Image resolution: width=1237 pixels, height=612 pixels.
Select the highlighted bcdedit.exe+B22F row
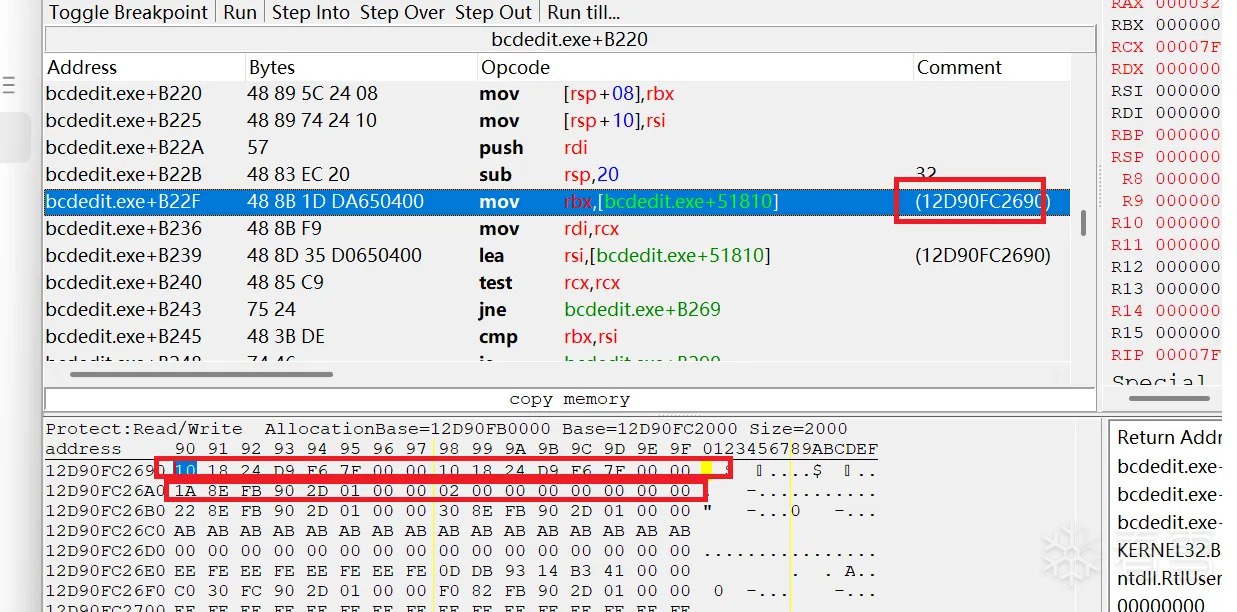pos(558,202)
